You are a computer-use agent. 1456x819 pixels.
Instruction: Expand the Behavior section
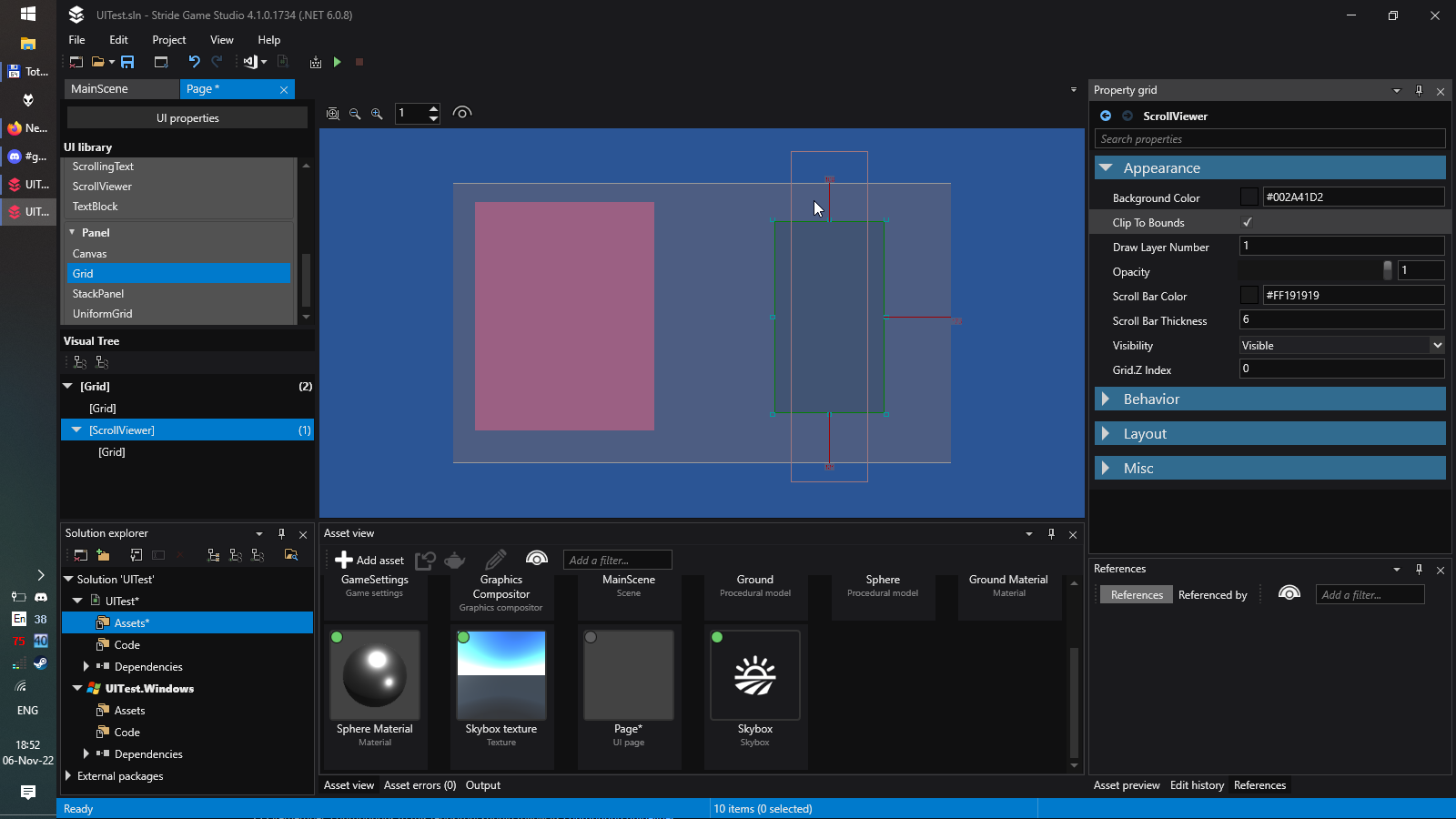click(1106, 399)
